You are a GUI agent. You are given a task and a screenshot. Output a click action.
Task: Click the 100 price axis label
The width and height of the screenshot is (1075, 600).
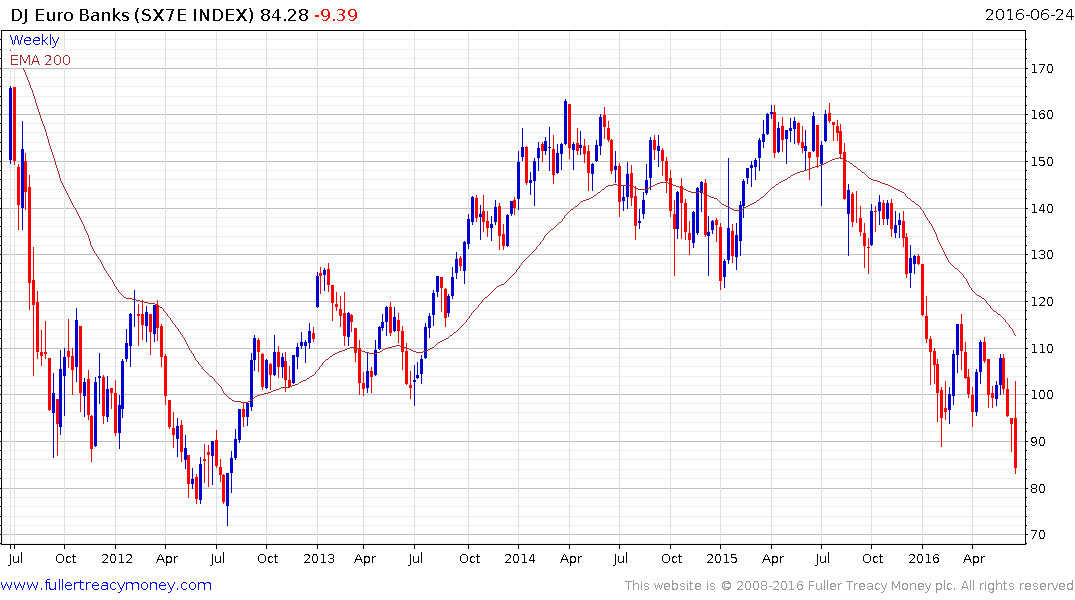[1042, 394]
